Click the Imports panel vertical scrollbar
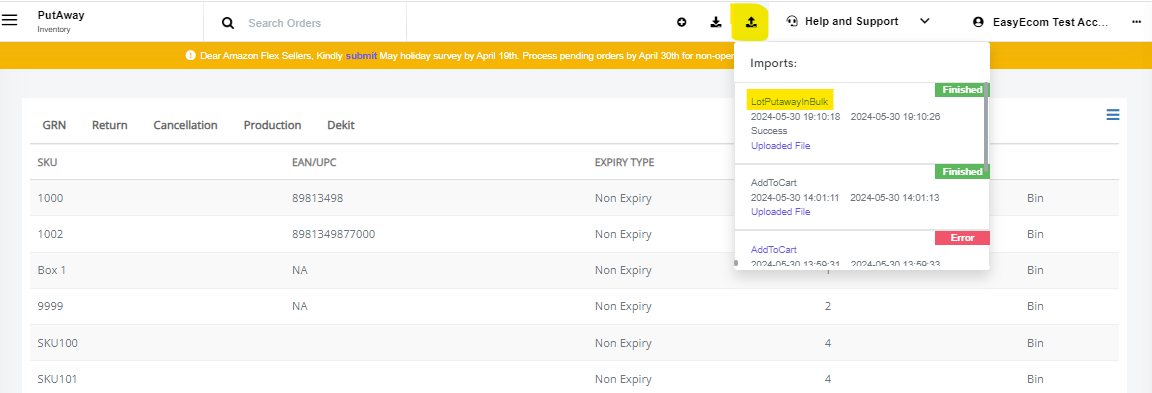Viewport: 1152px width, 393px height. point(986,125)
